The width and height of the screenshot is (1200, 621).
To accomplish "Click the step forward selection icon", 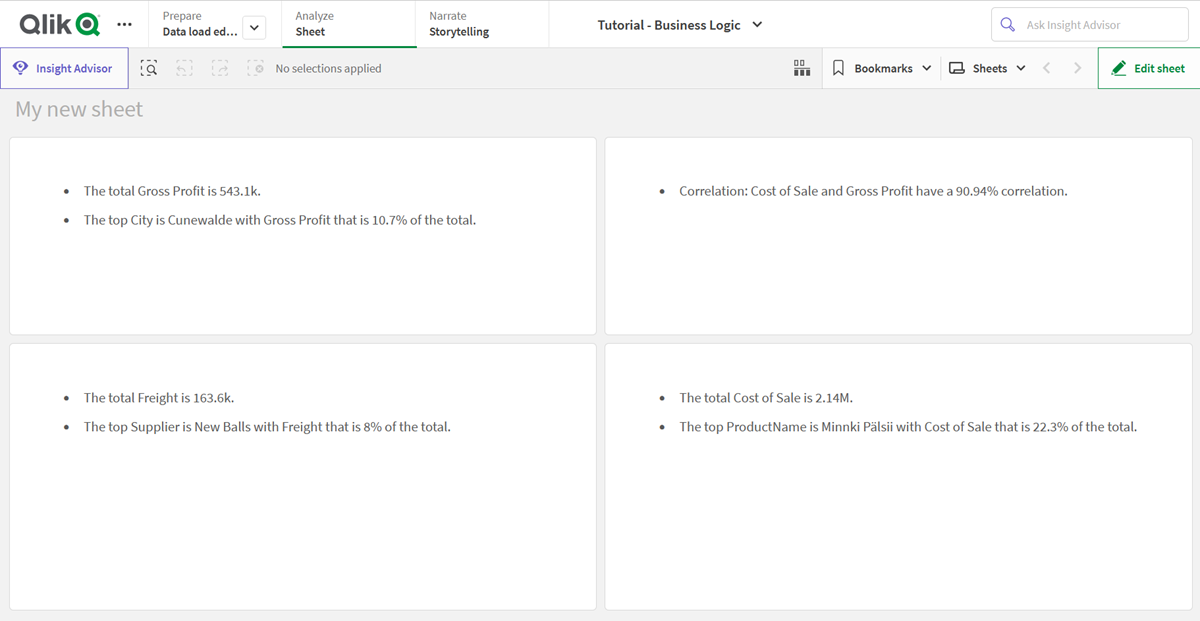I will (220, 68).
